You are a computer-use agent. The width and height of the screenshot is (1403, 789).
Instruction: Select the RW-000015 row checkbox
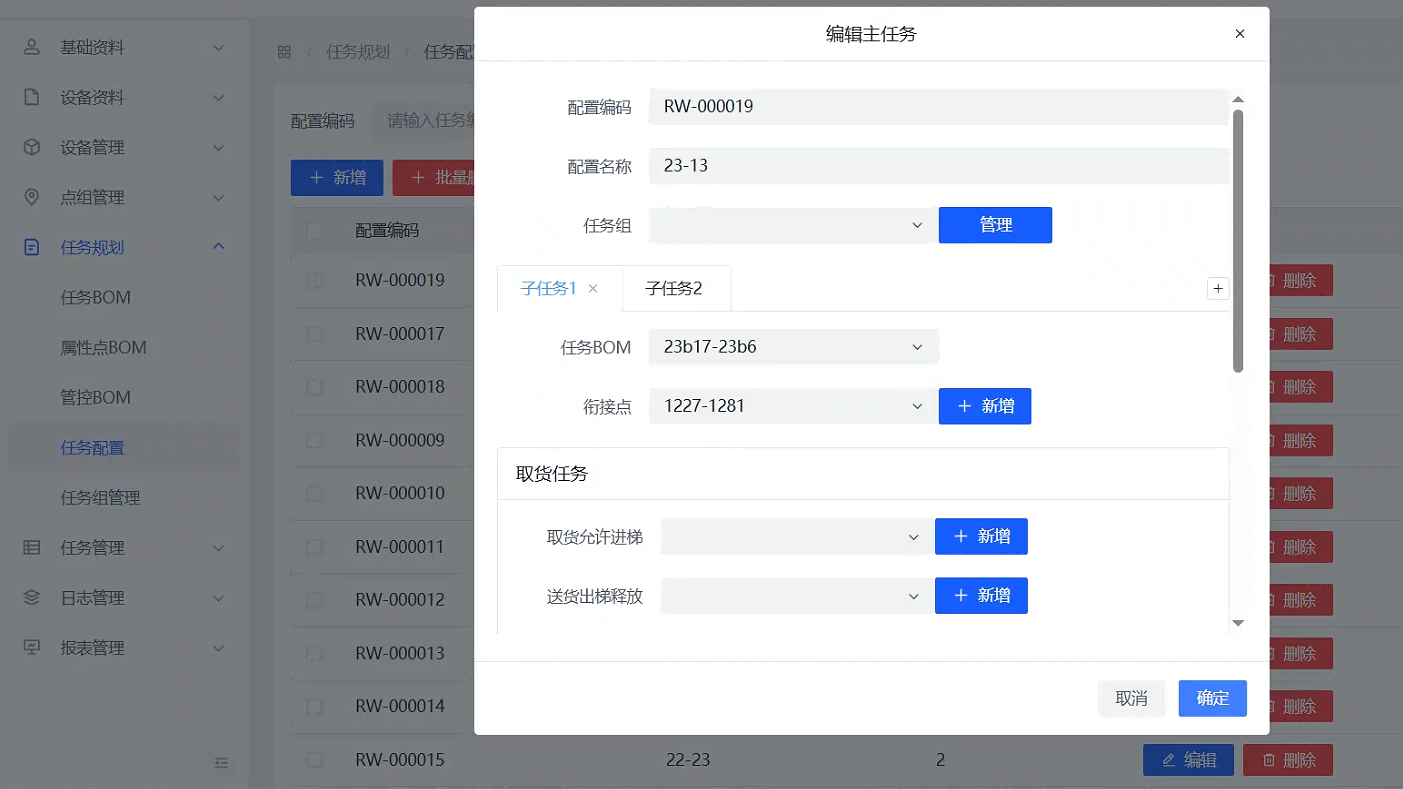pos(314,760)
